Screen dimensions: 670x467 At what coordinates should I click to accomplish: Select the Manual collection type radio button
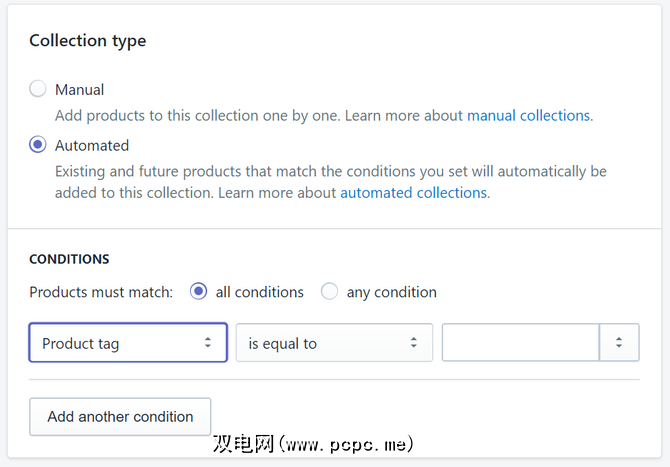coord(38,89)
